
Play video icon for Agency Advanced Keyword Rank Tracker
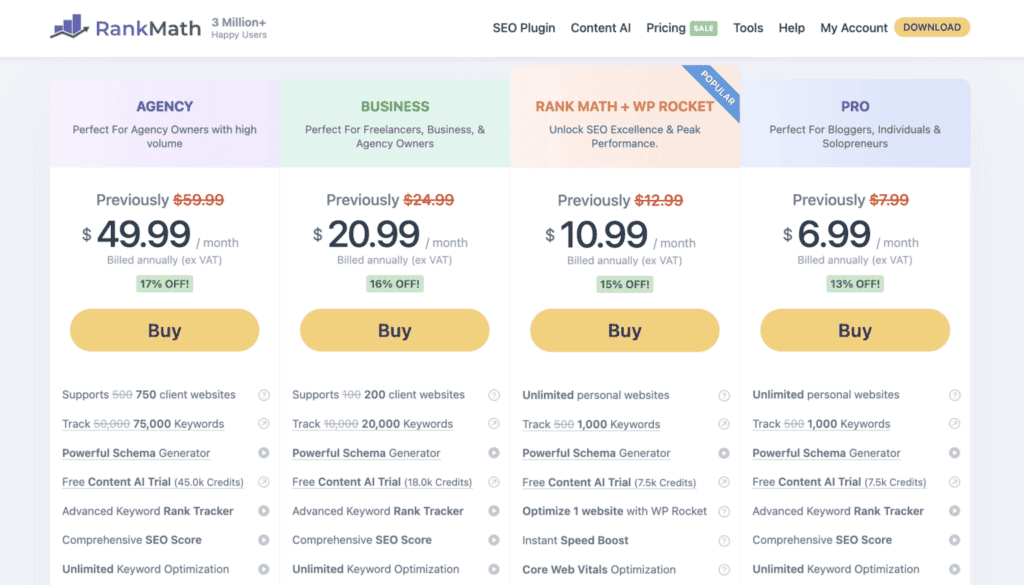click(264, 511)
